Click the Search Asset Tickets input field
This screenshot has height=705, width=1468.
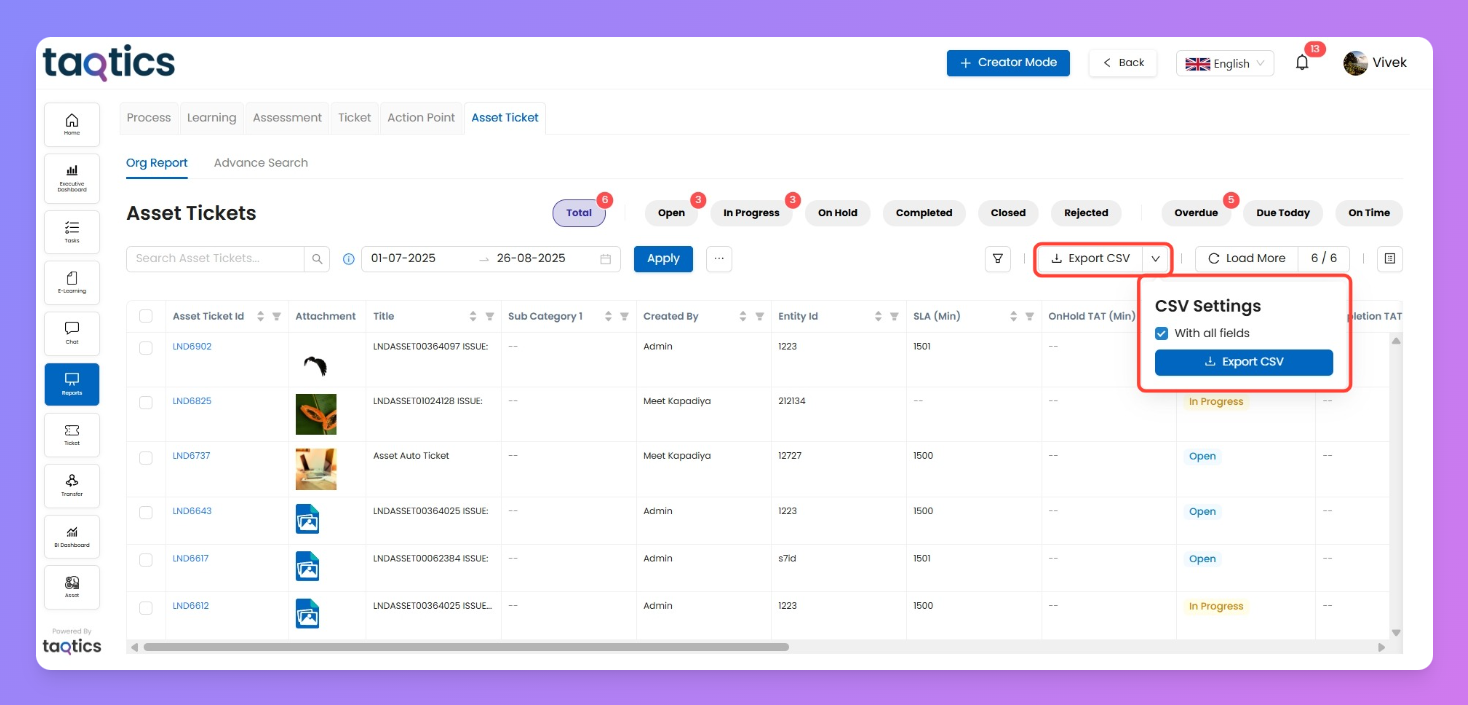(215, 259)
